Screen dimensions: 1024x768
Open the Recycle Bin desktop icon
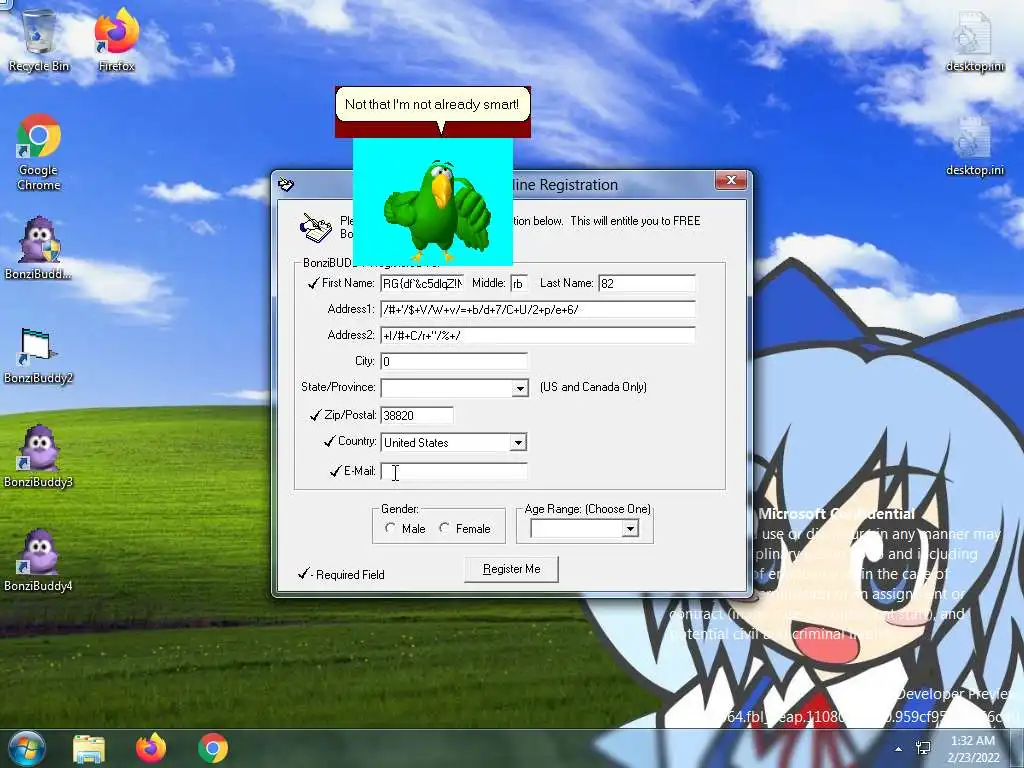[39, 40]
